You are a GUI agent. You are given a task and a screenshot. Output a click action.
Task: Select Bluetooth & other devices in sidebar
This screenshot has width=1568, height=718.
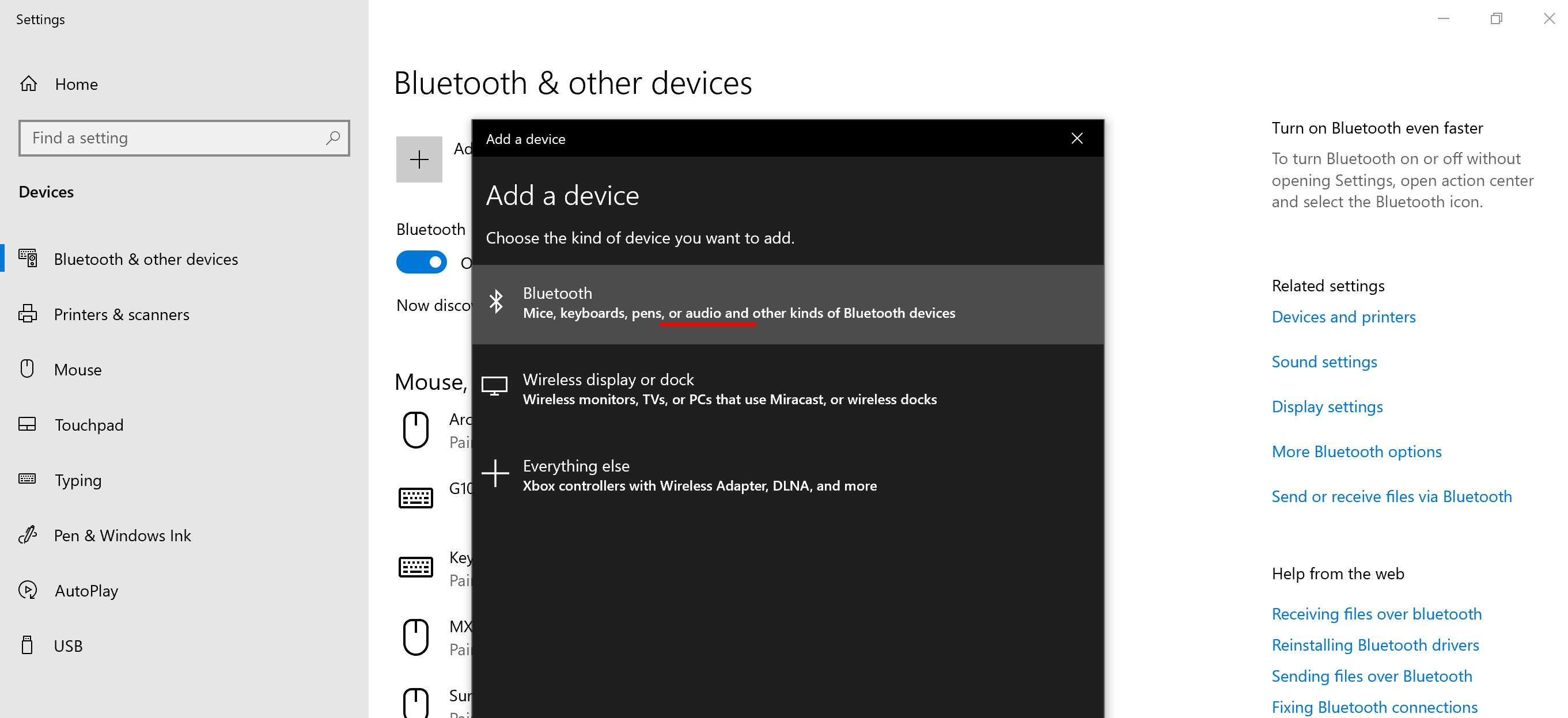146,259
